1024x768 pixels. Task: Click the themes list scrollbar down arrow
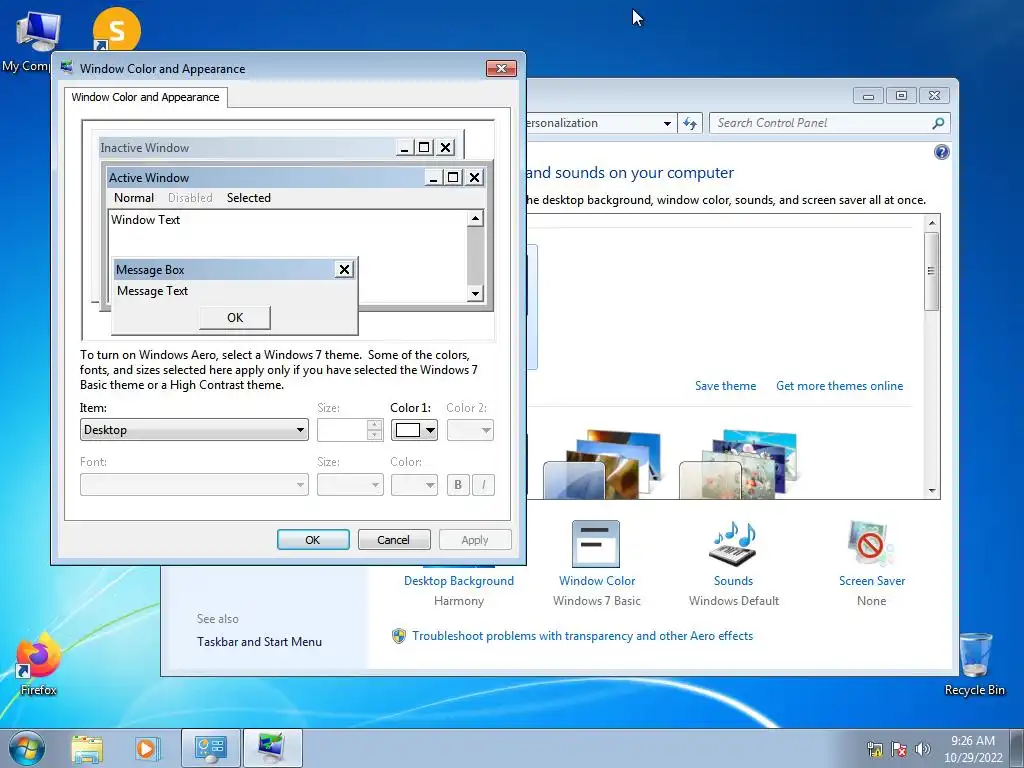pos(932,491)
